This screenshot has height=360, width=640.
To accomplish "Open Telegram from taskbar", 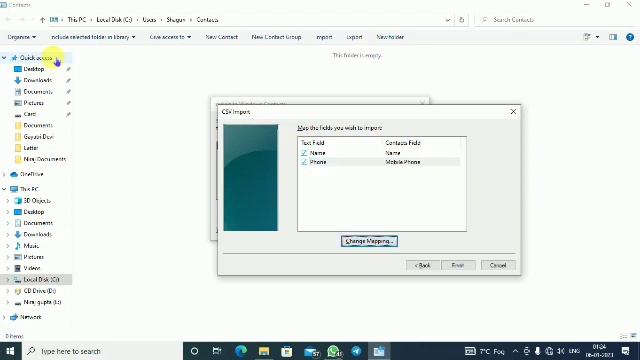I will 356,351.
